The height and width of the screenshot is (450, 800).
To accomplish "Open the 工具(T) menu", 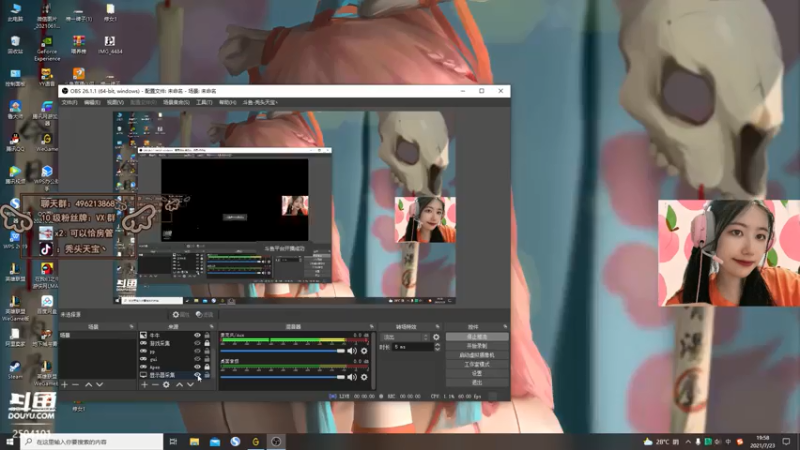I will (204, 103).
